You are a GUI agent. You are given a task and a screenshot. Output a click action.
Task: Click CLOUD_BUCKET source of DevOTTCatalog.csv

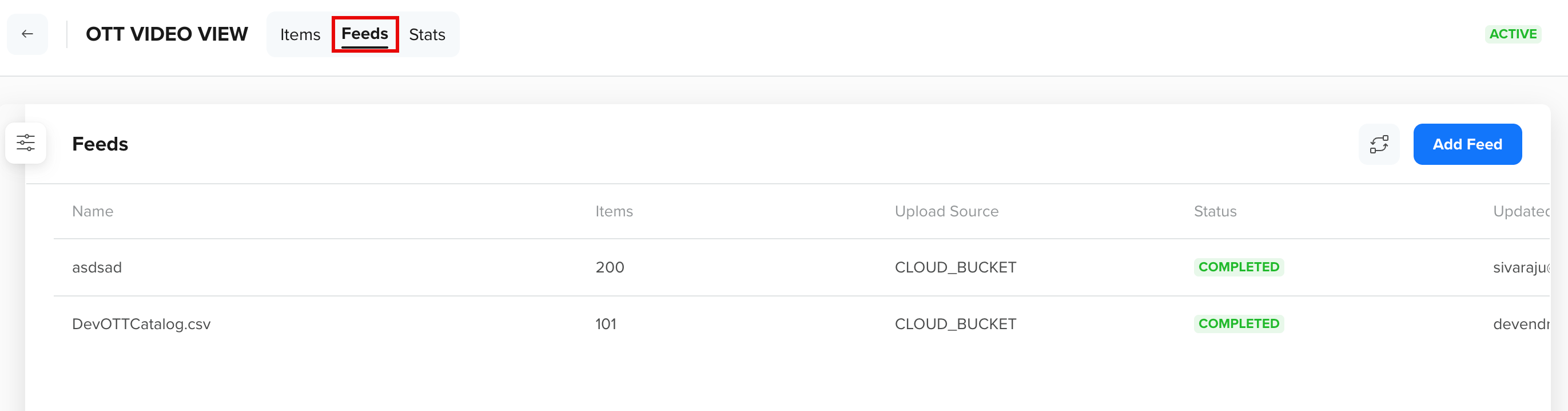[x=955, y=324]
